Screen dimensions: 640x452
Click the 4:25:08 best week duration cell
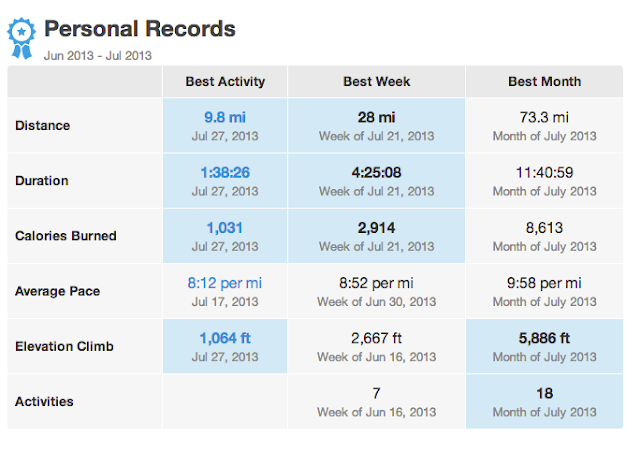coord(377,172)
